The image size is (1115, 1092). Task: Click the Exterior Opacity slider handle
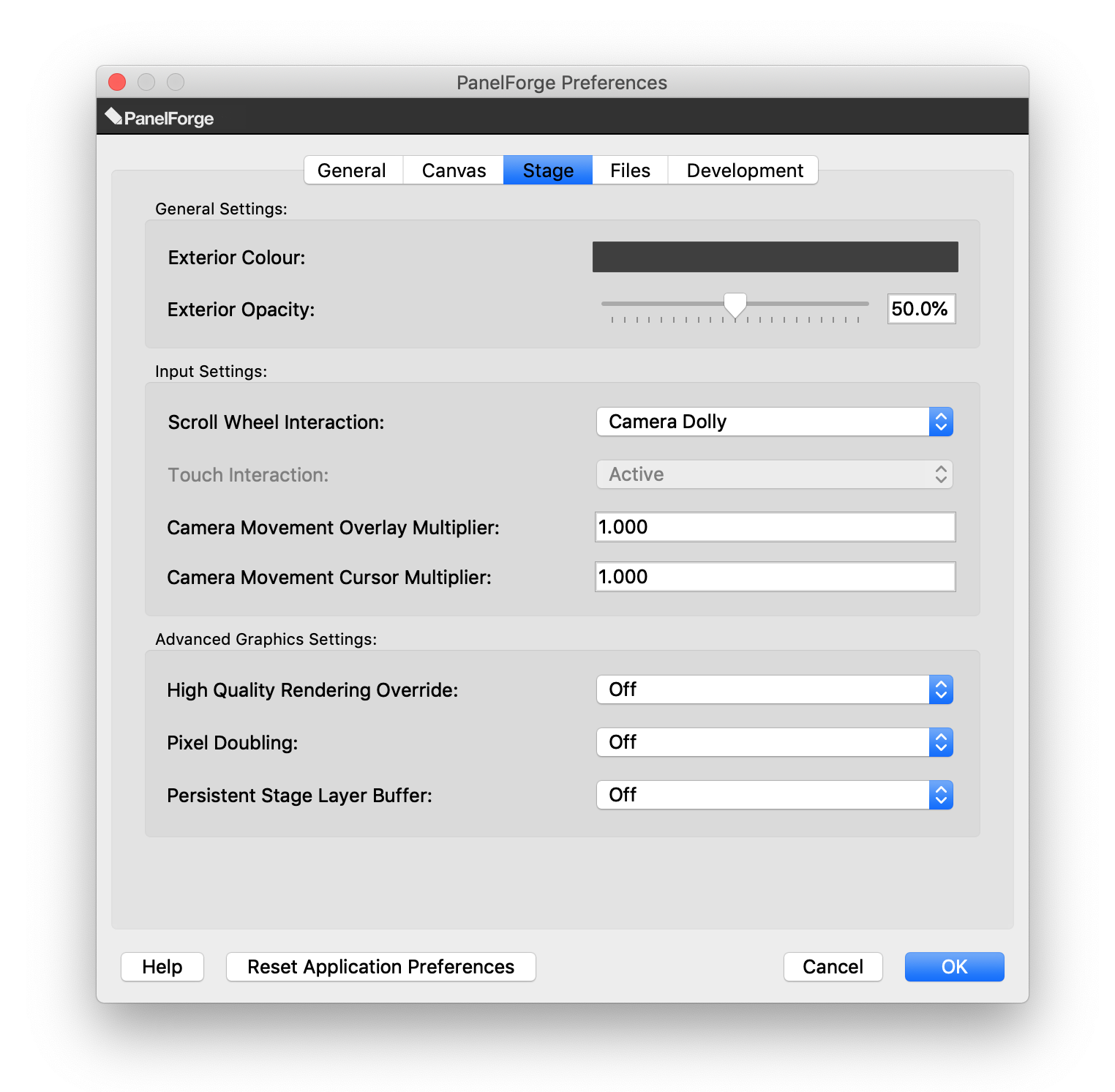(735, 305)
